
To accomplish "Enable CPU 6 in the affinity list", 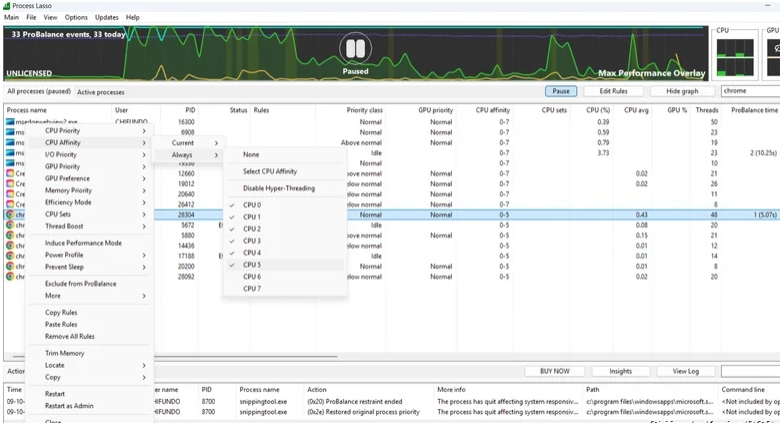I will coord(285,277).
